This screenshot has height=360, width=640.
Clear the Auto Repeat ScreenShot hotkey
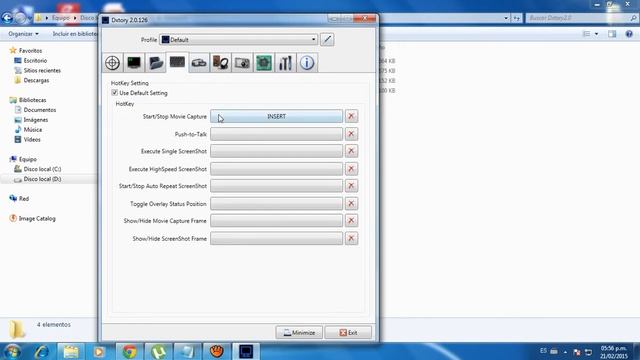pyautogui.click(x=351, y=186)
